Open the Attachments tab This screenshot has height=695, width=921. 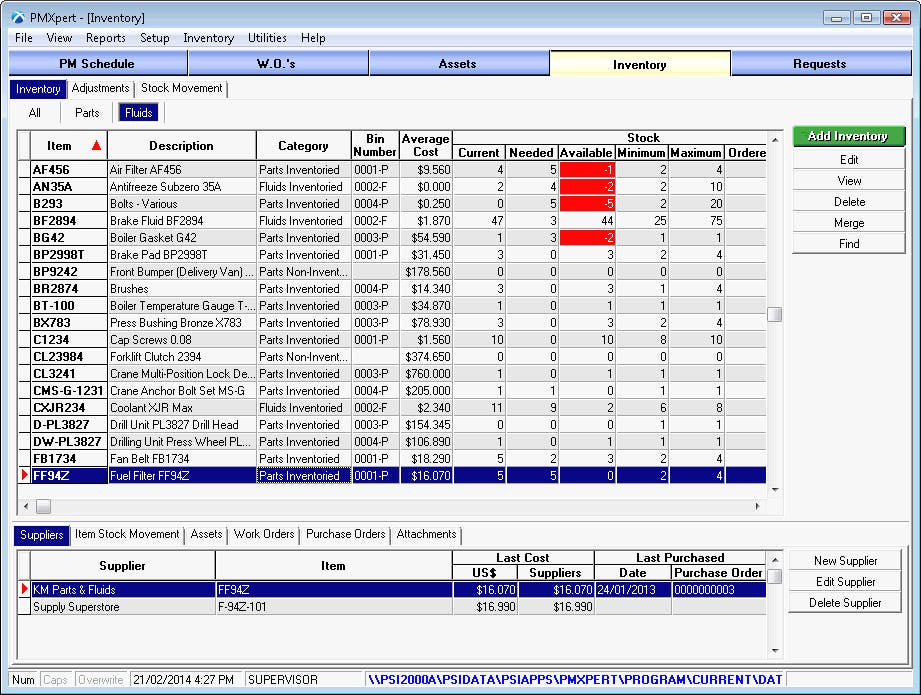426,534
